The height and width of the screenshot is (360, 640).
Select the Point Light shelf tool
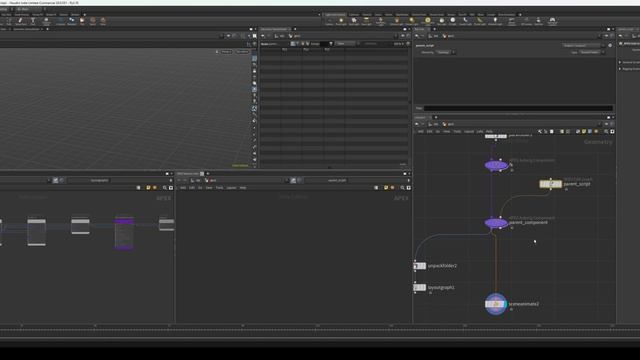[x=341, y=21]
